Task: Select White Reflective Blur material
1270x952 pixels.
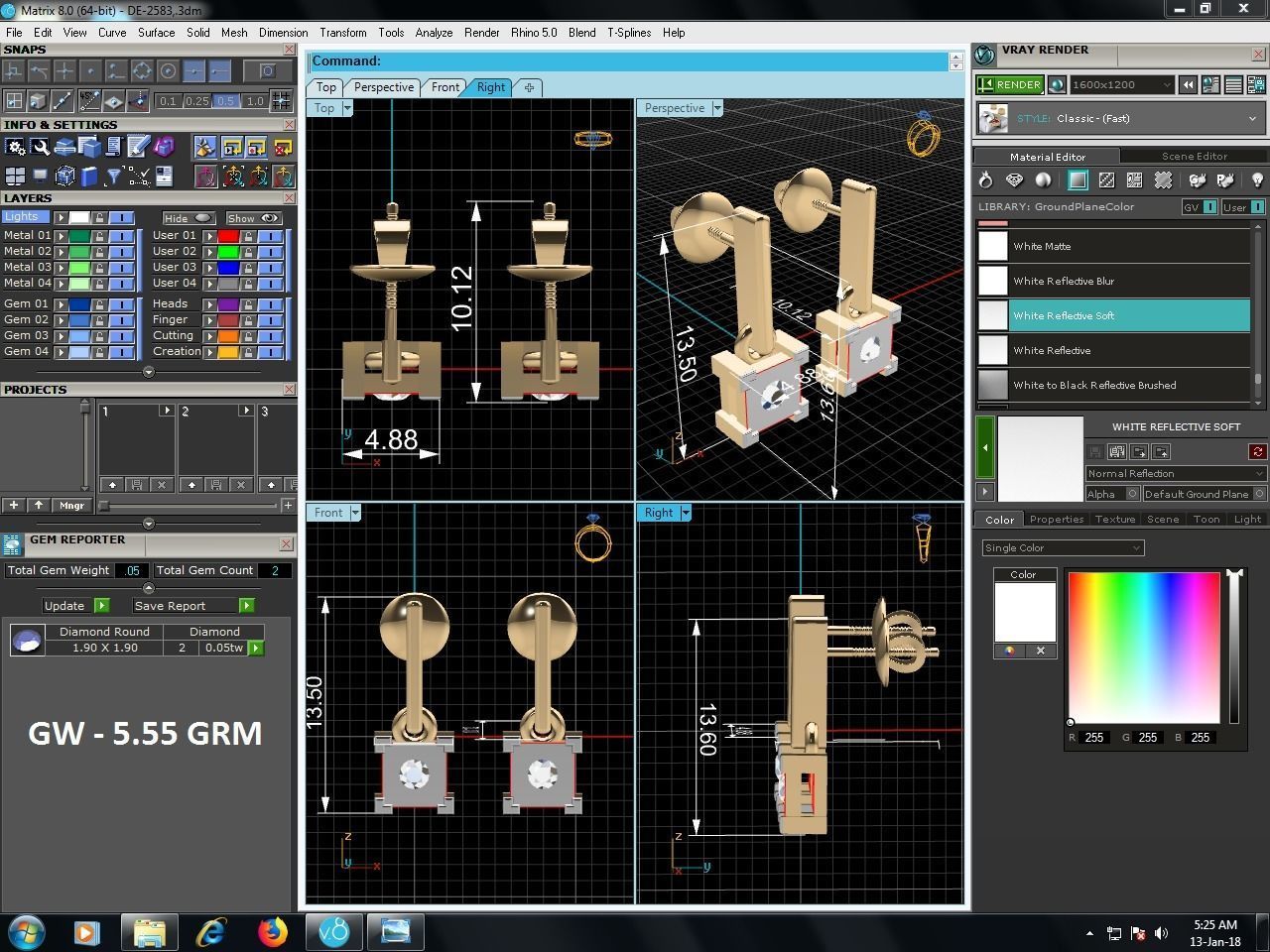Action: click(1112, 281)
